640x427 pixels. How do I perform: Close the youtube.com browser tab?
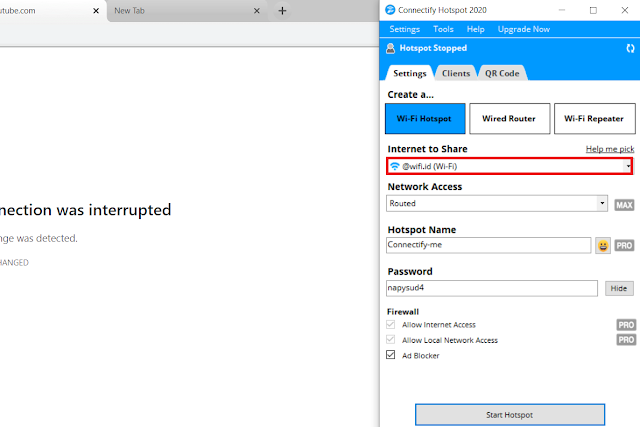pyautogui.click(x=96, y=11)
